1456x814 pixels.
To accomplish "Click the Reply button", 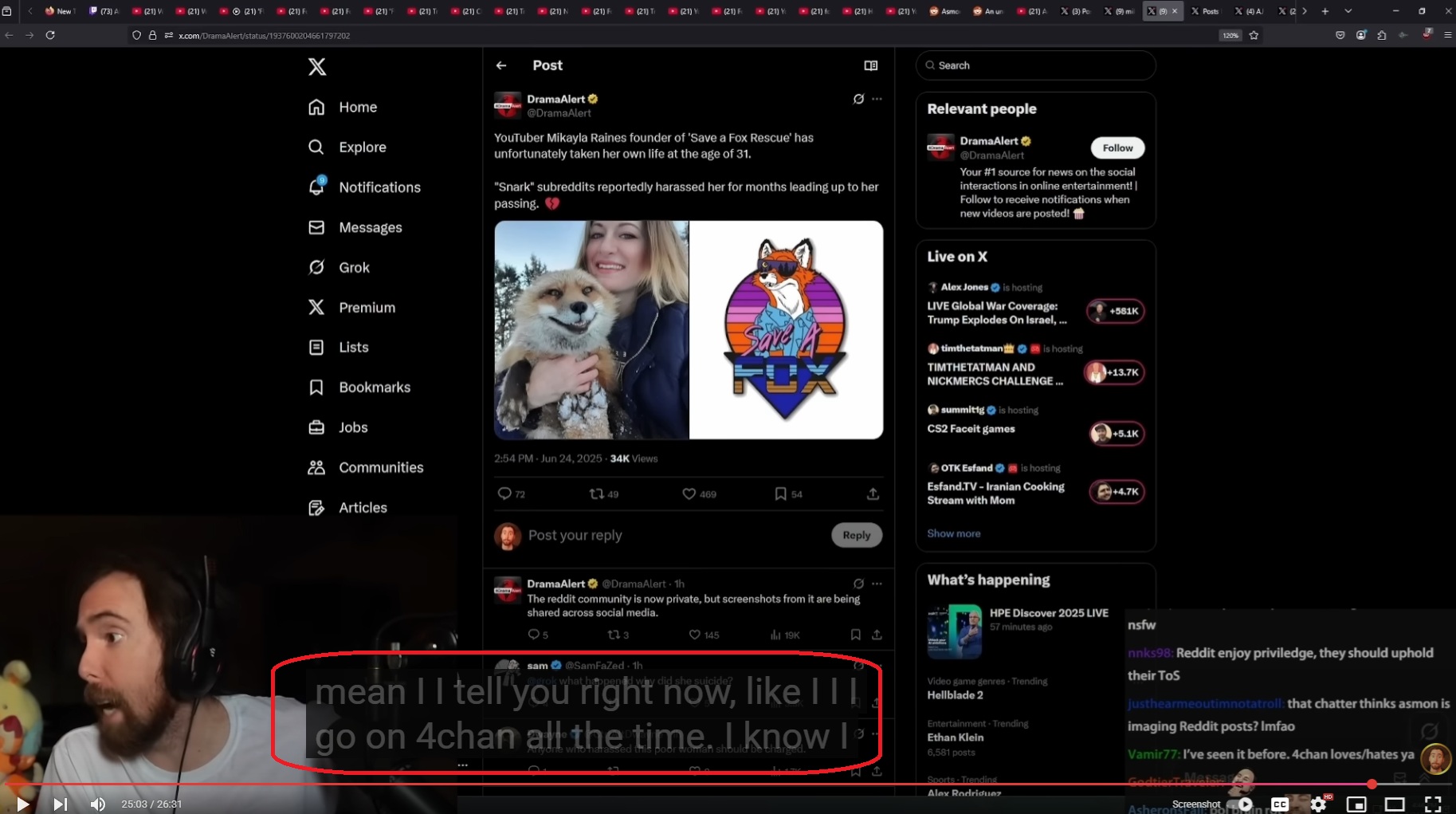I will pos(857,535).
